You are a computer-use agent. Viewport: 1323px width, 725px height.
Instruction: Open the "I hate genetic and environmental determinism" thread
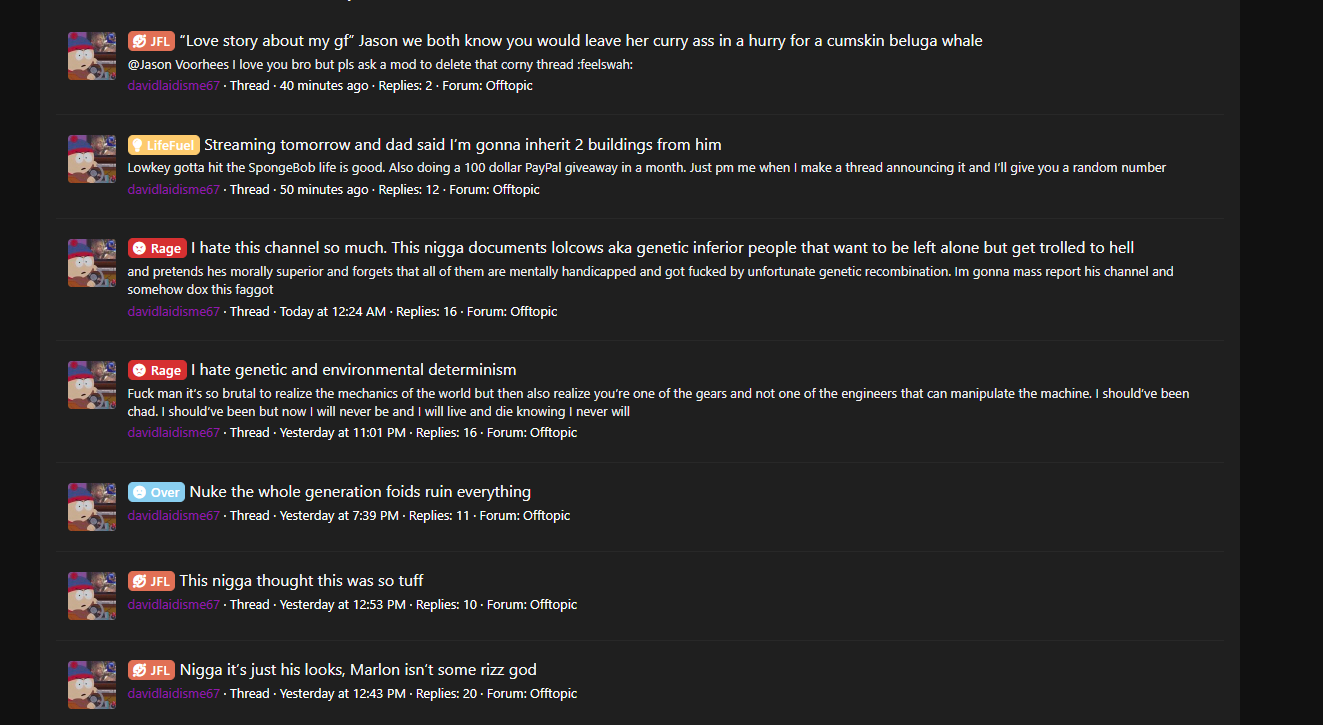353,370
